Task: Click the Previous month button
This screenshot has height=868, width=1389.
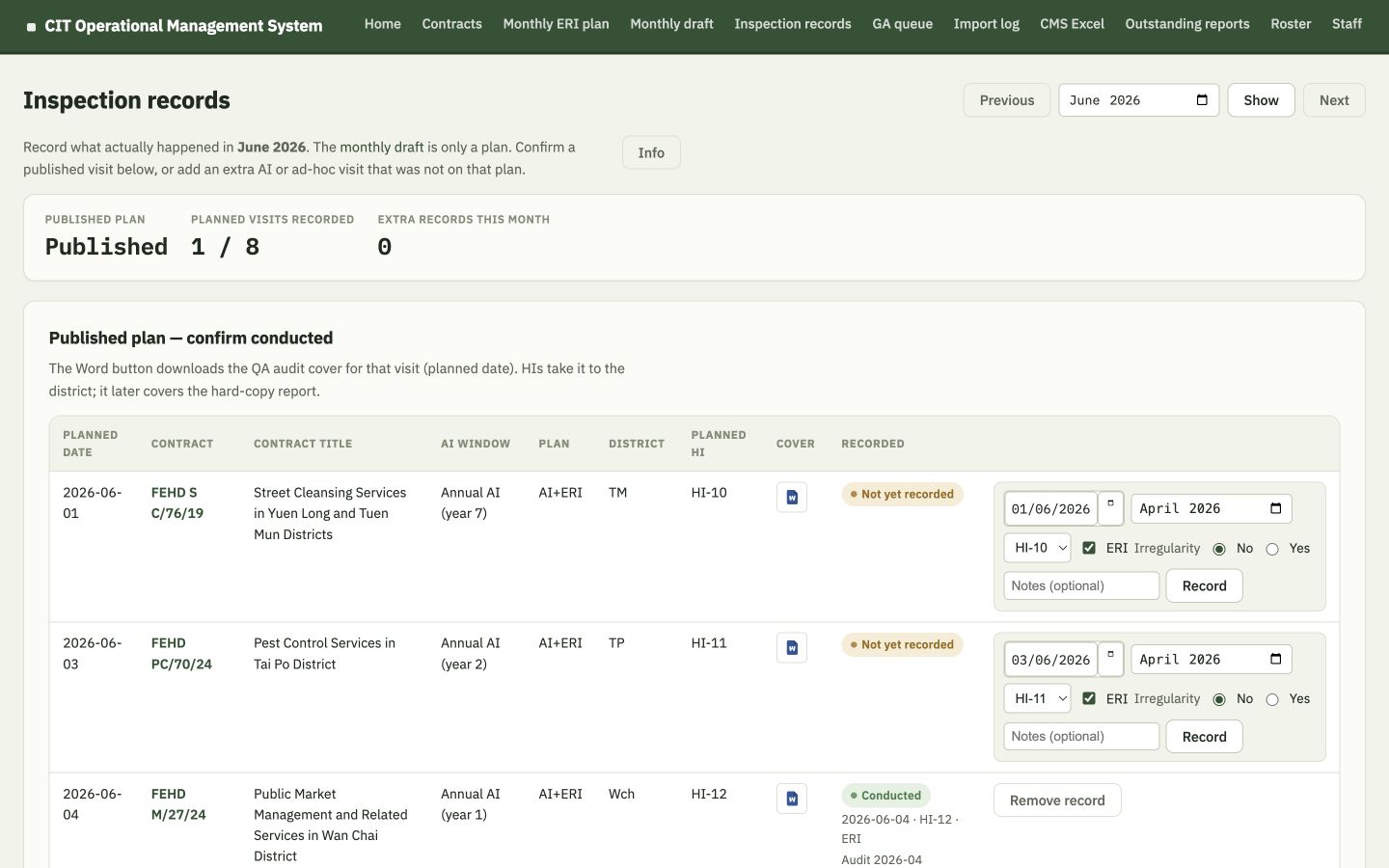Action: (x=1007, y=100)
